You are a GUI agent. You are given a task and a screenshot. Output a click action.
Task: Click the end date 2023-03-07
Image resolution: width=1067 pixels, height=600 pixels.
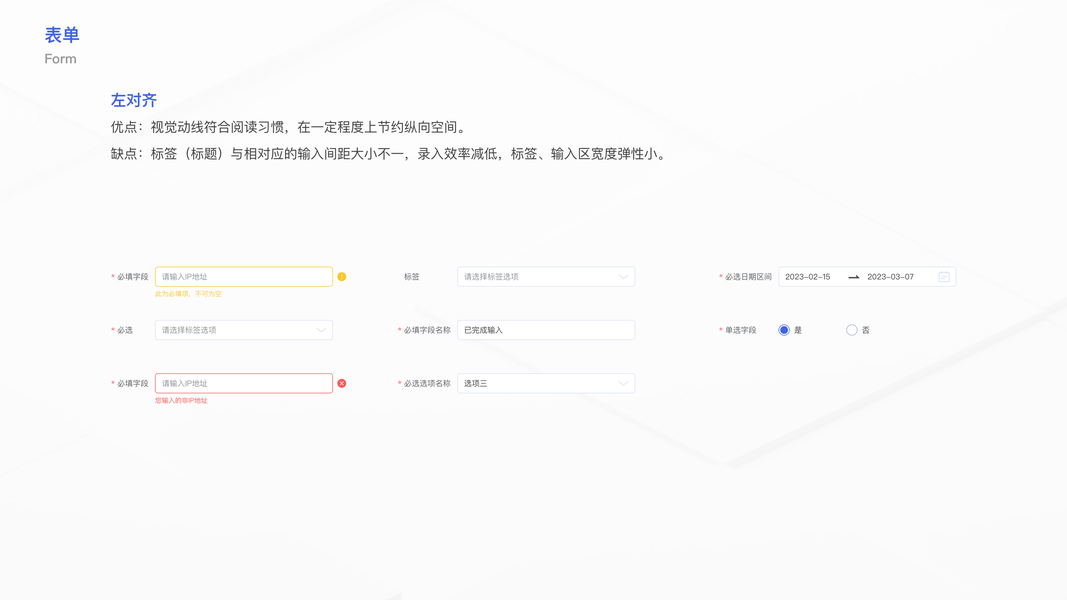pos(890,277)
